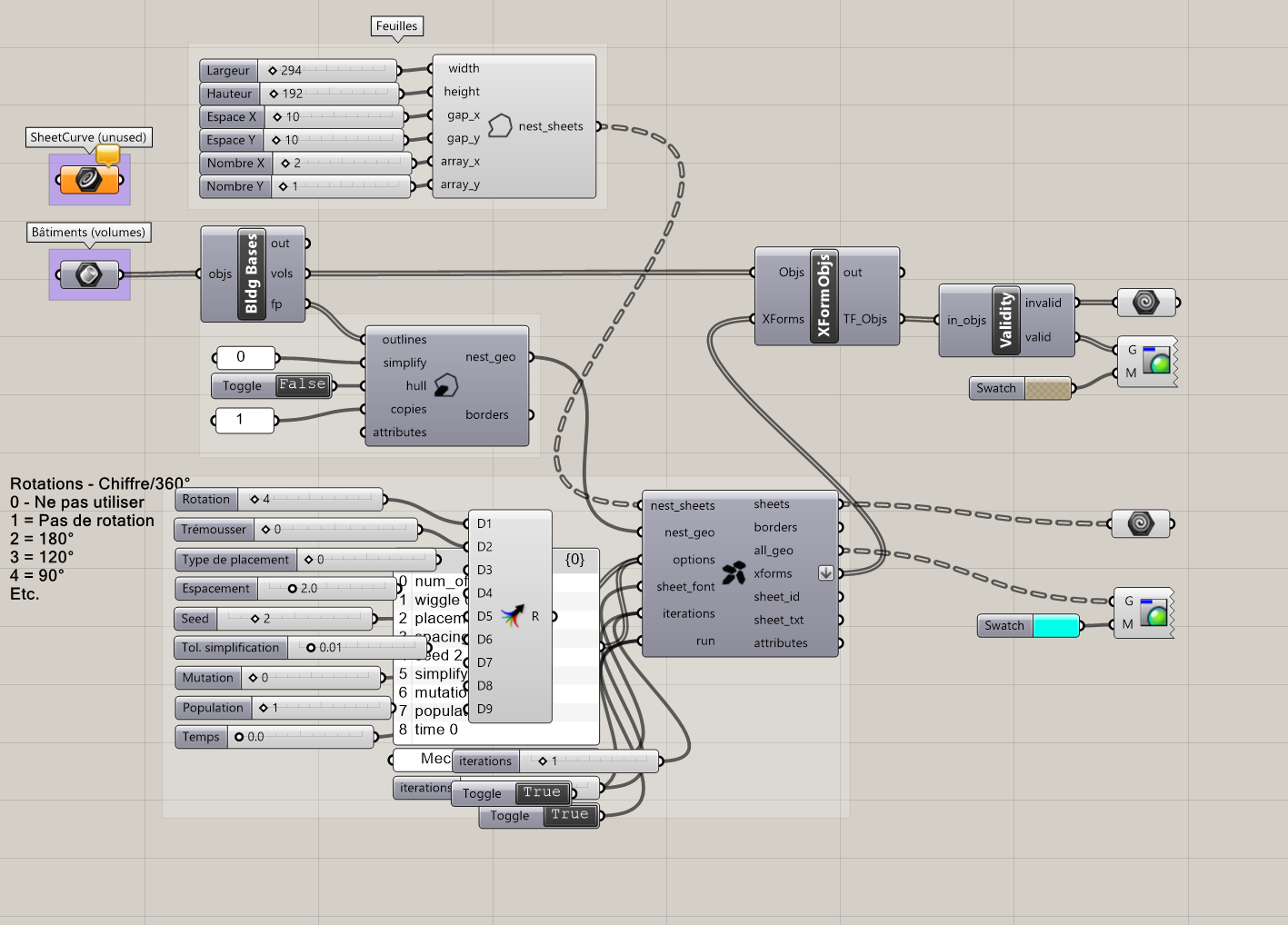Click Custom Preview icon linked to cyan swatch
Image resolution: width=1288 pixels, height=925 pixels.
[x=1155, y=615]
